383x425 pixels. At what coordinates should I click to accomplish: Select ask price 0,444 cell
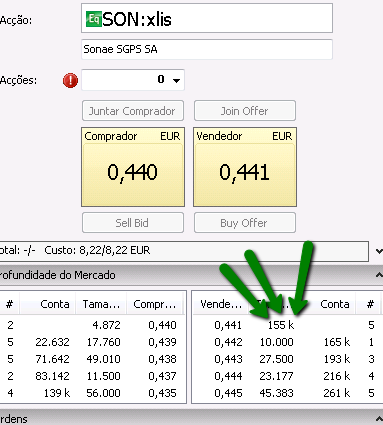pos(228,376)
